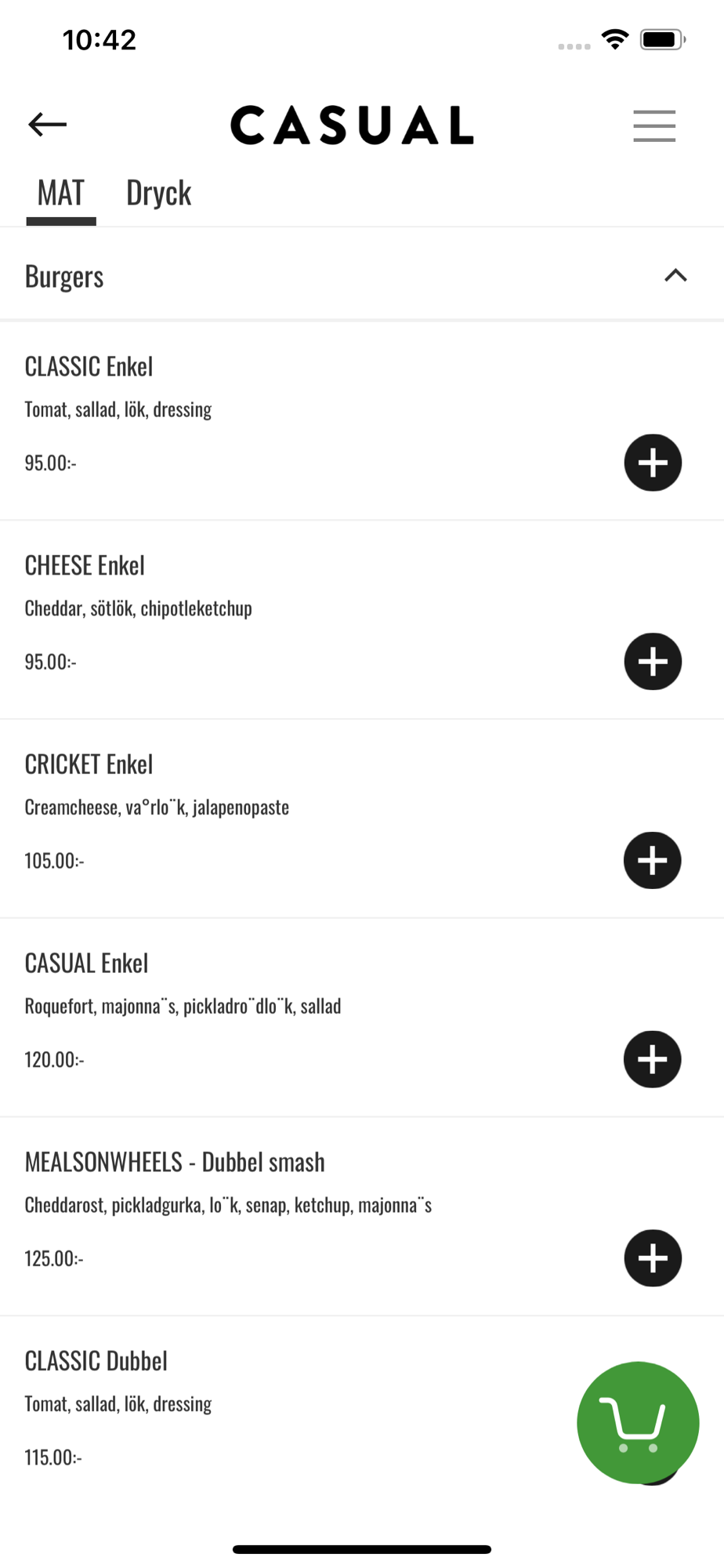Add CLASSIC Enkel burger to cart
Viewport: 724px width, 1568px height.
click(653, 463)
